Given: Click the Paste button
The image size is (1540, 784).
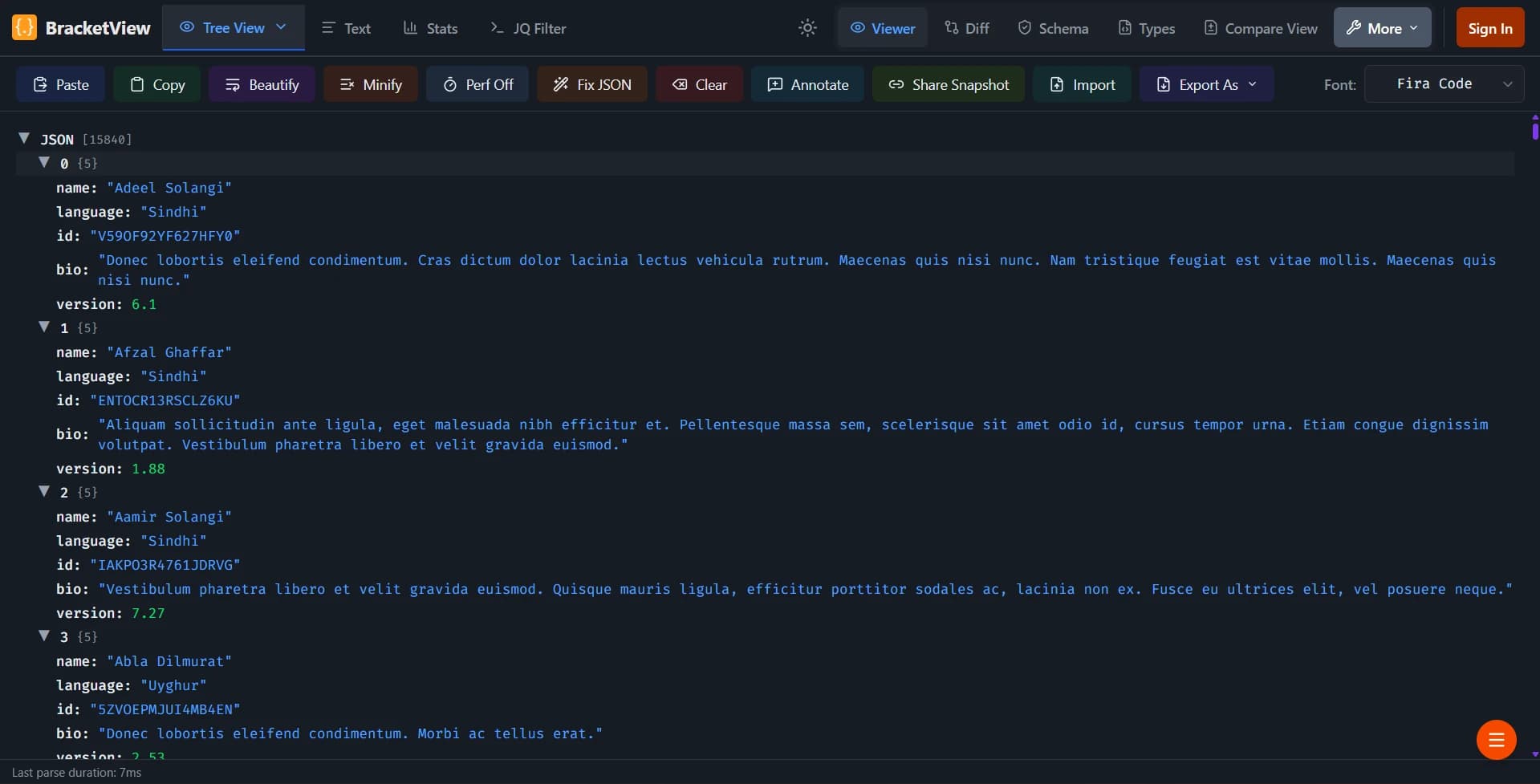Looking at the screenshot, I should click(x=61, y=84).
